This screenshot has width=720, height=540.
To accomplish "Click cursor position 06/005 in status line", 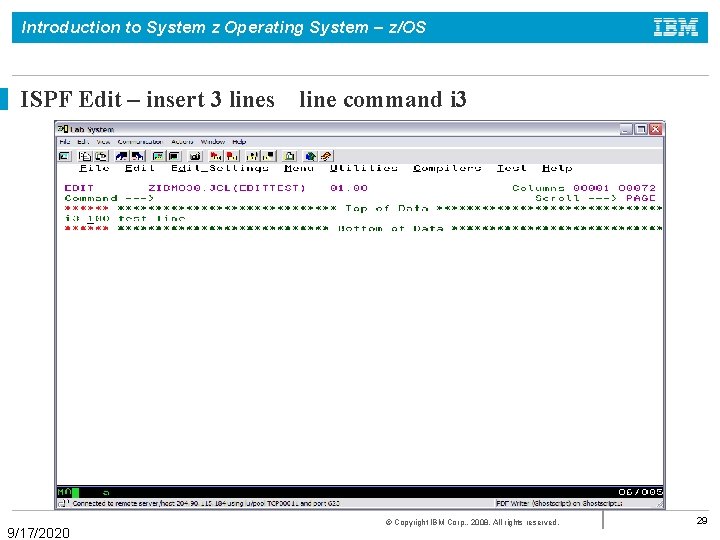I will tap(640, 492).
